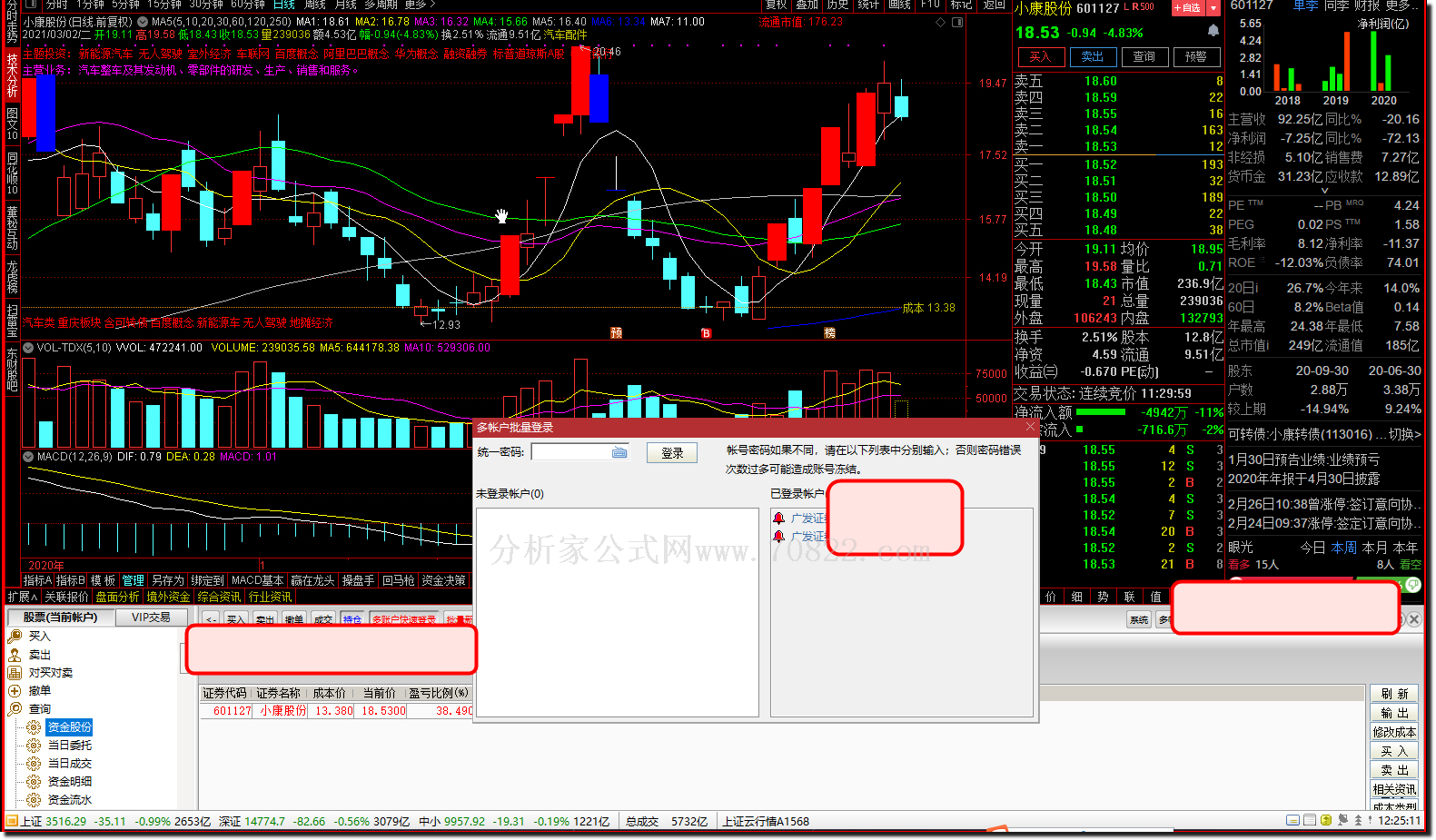Viewport: 1436px width, 840px height.
Task: Click the gear icon beside 当日成交
Action: pos(34,763)
